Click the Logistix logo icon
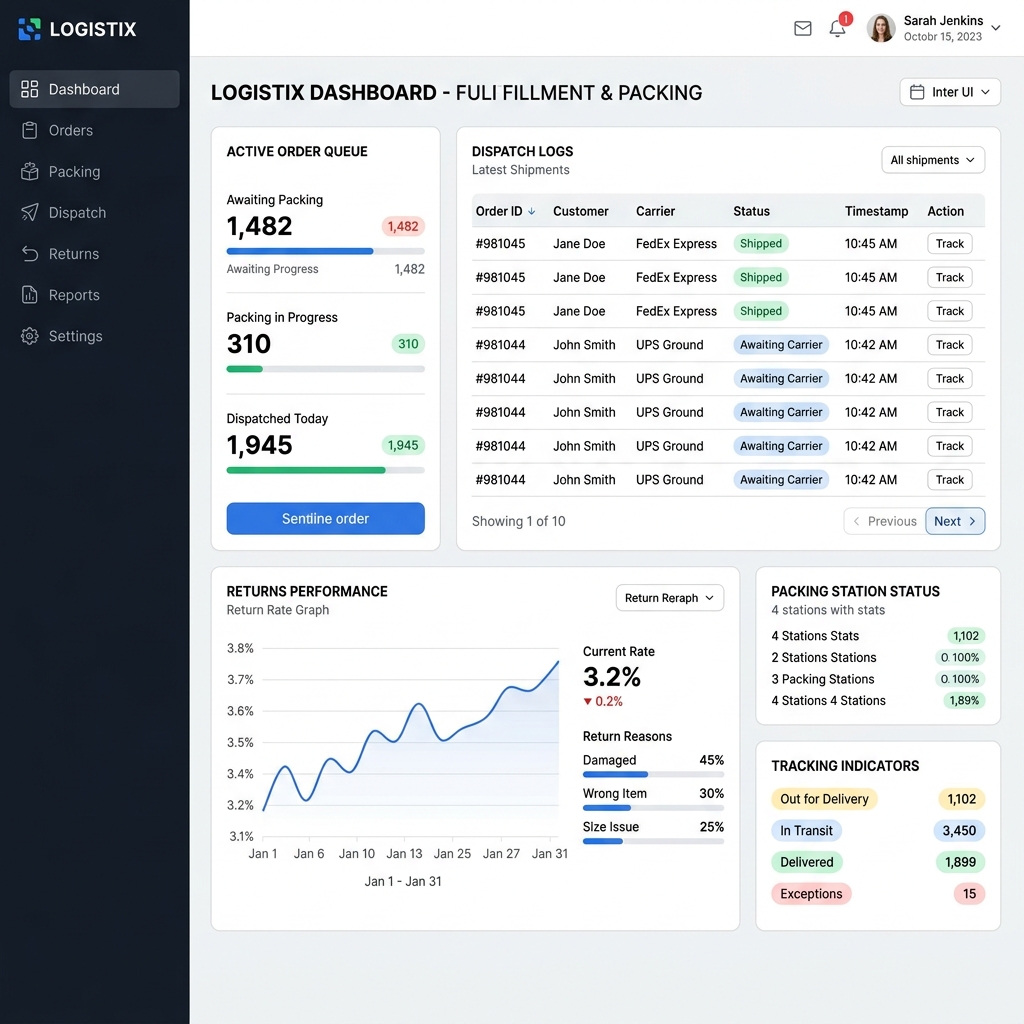The height and width of the screenshot is (1024, 1024). coord(29,29)
